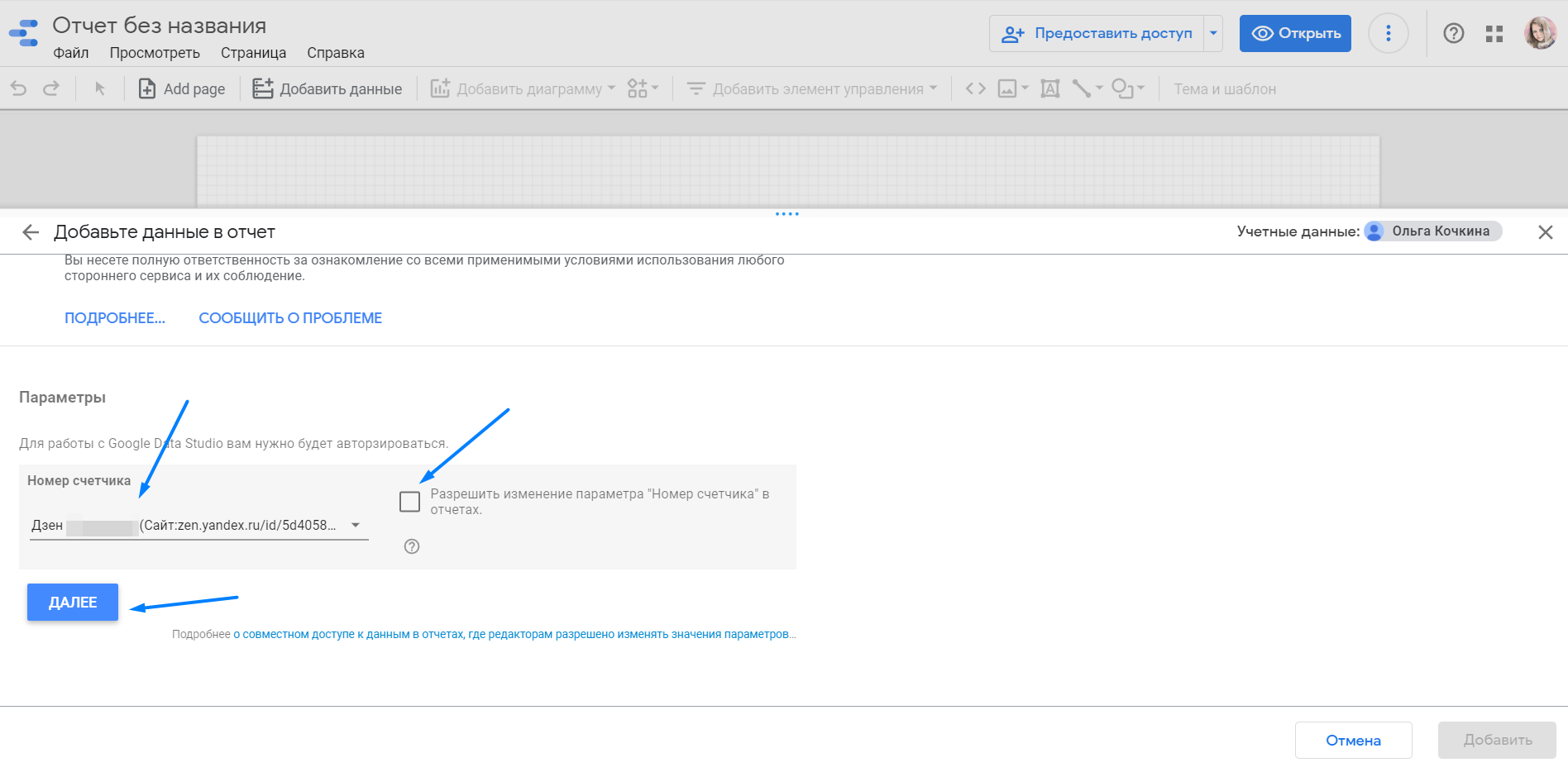1568x772 pixels.
Task: Expand the 'Номер счетчика' counter dropdown
Action: [x=356, y=525]
